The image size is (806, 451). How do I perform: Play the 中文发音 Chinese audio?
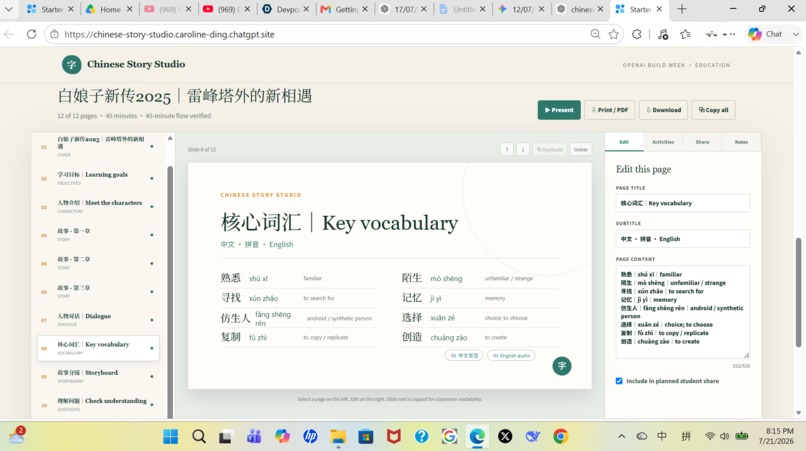point(464,355)
